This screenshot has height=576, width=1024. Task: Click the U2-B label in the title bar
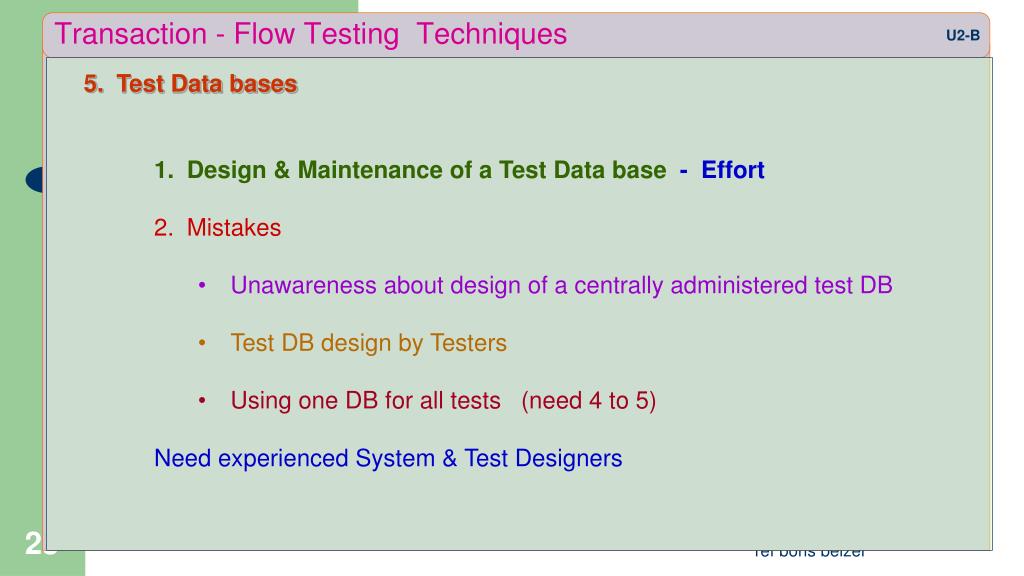tap(963, 35)
